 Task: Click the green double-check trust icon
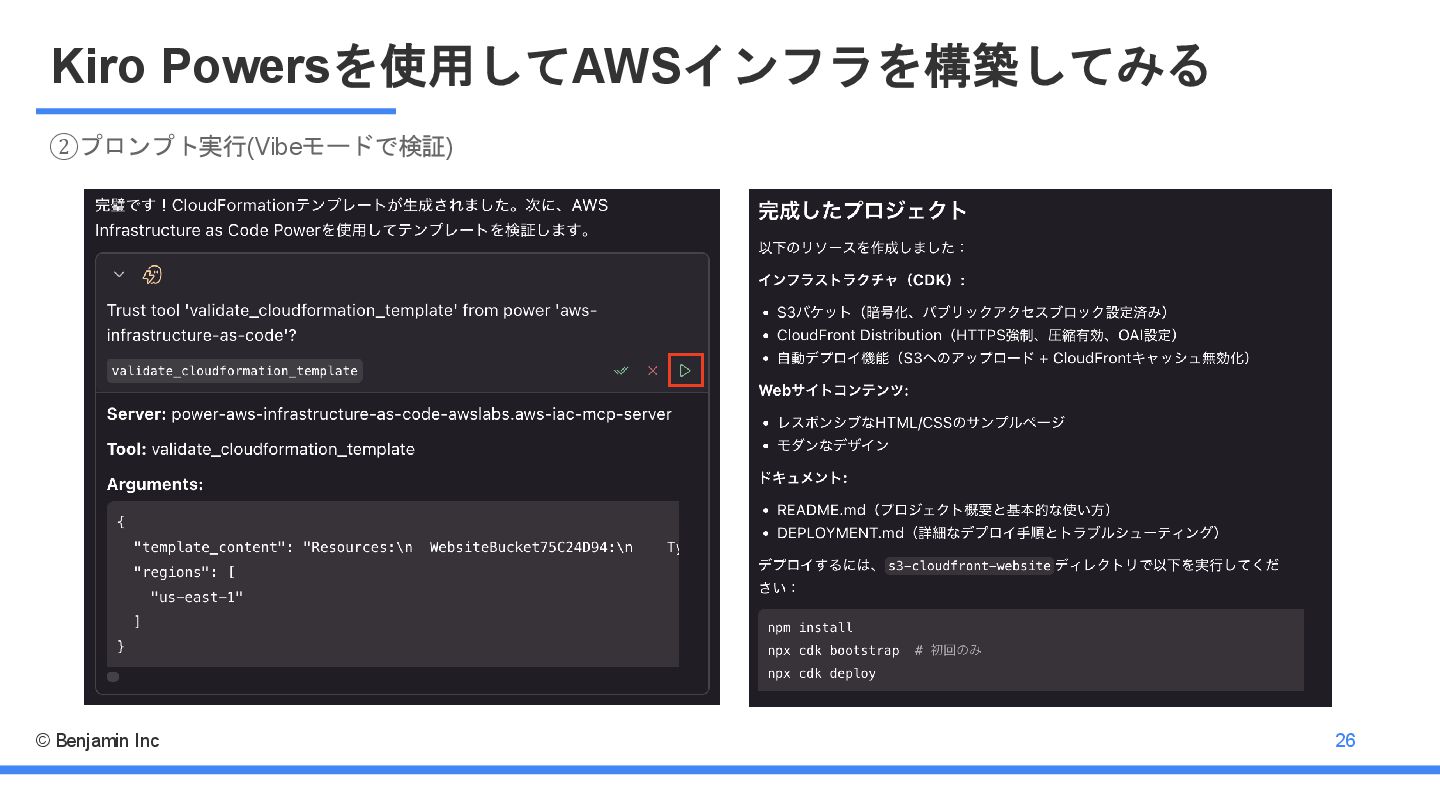click(621, 370)
